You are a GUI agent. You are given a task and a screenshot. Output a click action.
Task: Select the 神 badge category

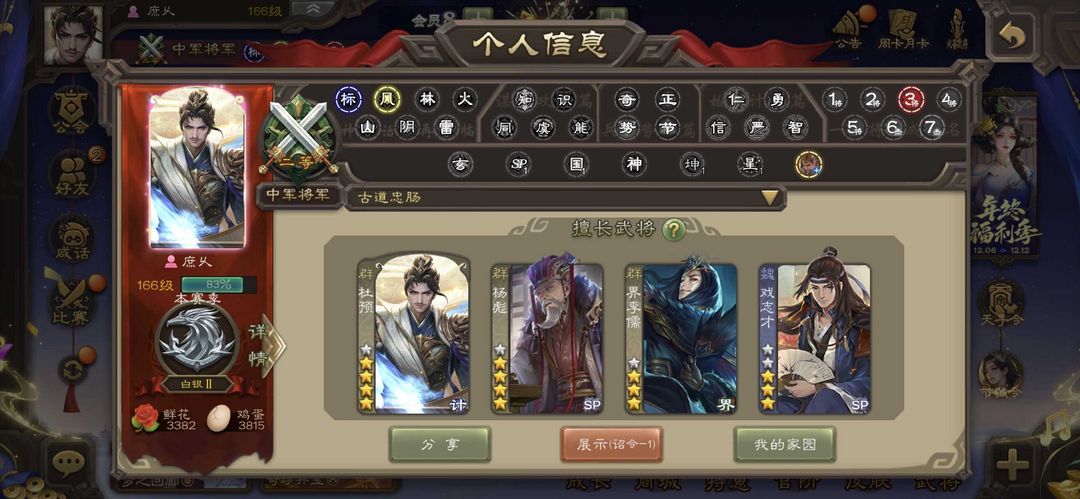[632, 164]
